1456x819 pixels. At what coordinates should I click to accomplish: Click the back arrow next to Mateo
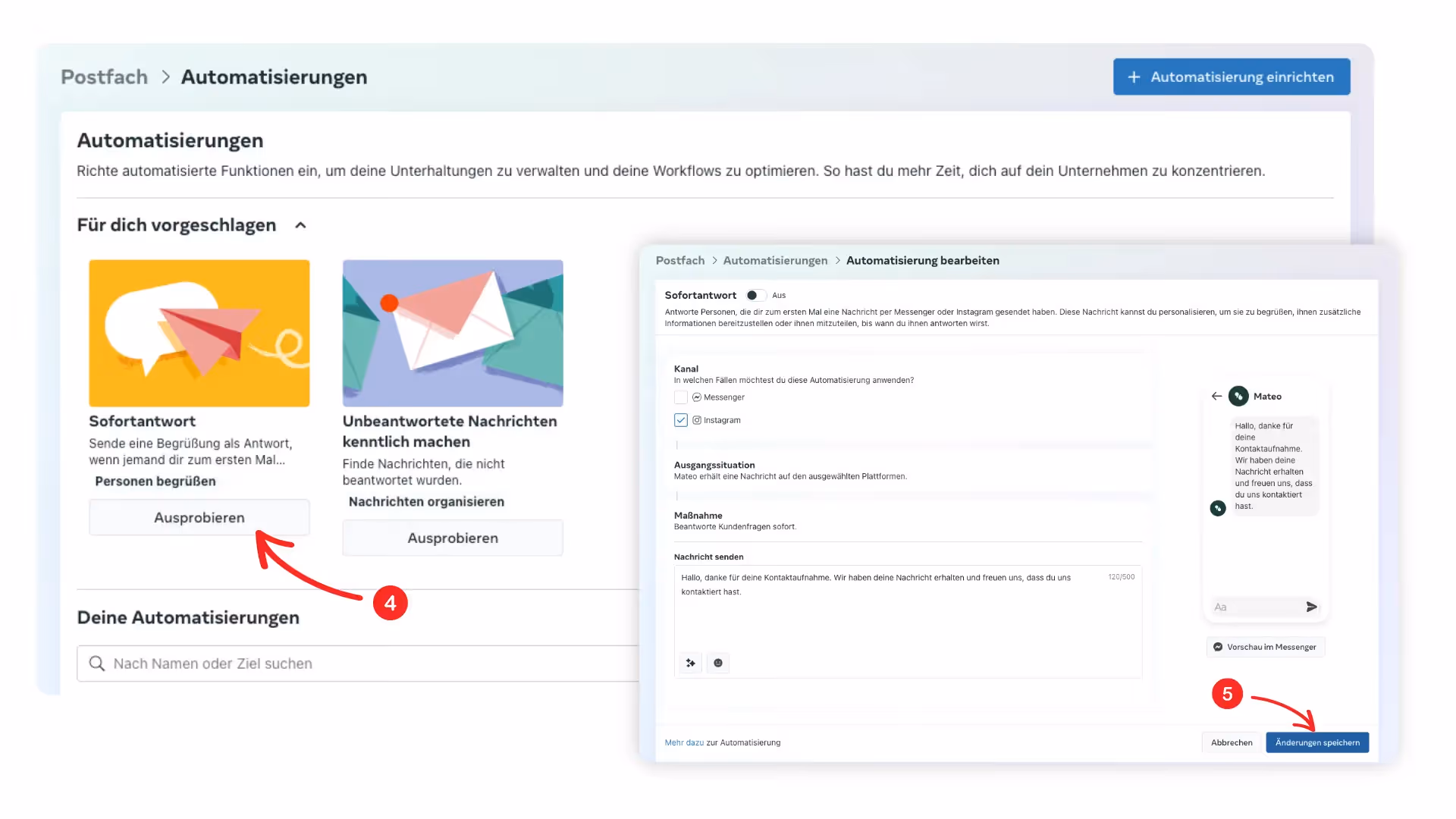[1216, 396]
